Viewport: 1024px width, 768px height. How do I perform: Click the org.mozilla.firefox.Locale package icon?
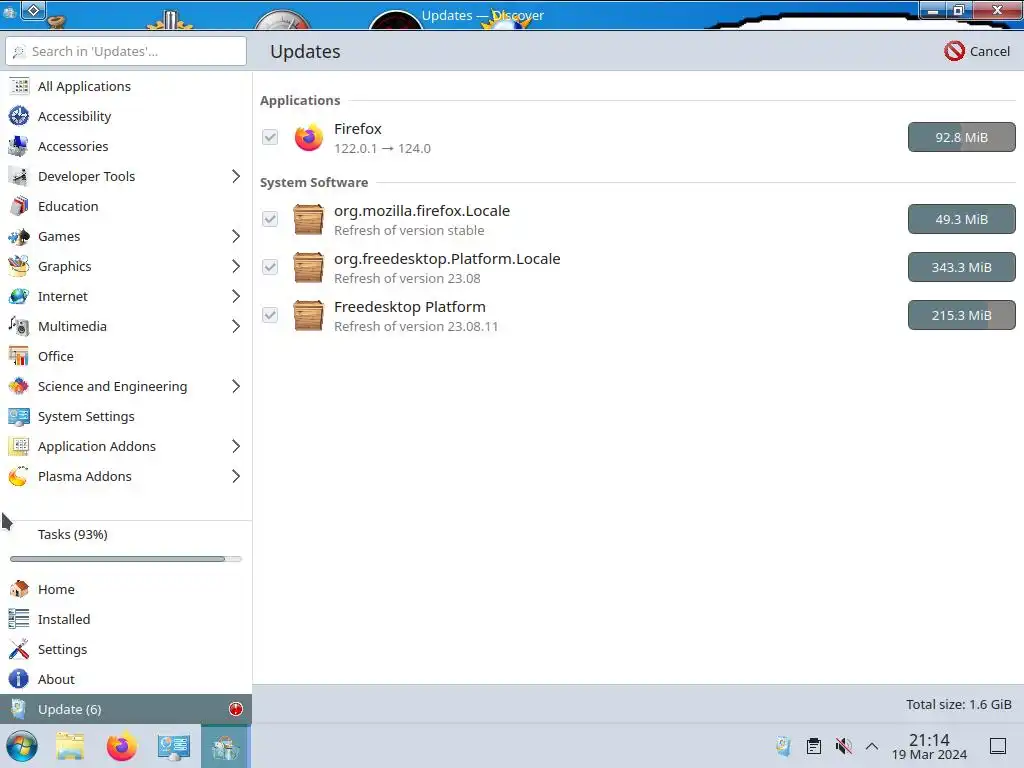click(308, 219)
